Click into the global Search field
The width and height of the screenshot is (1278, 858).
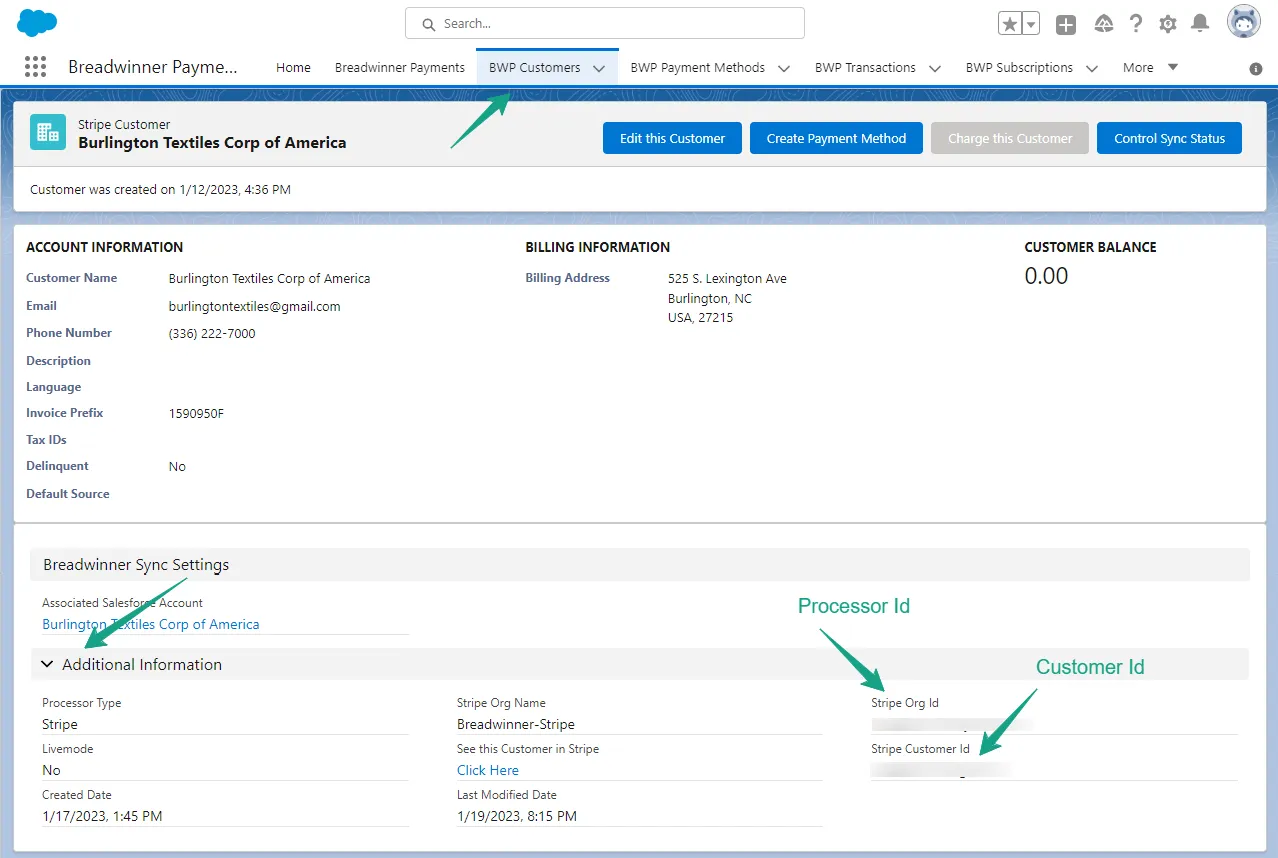(x=605, y=23)
